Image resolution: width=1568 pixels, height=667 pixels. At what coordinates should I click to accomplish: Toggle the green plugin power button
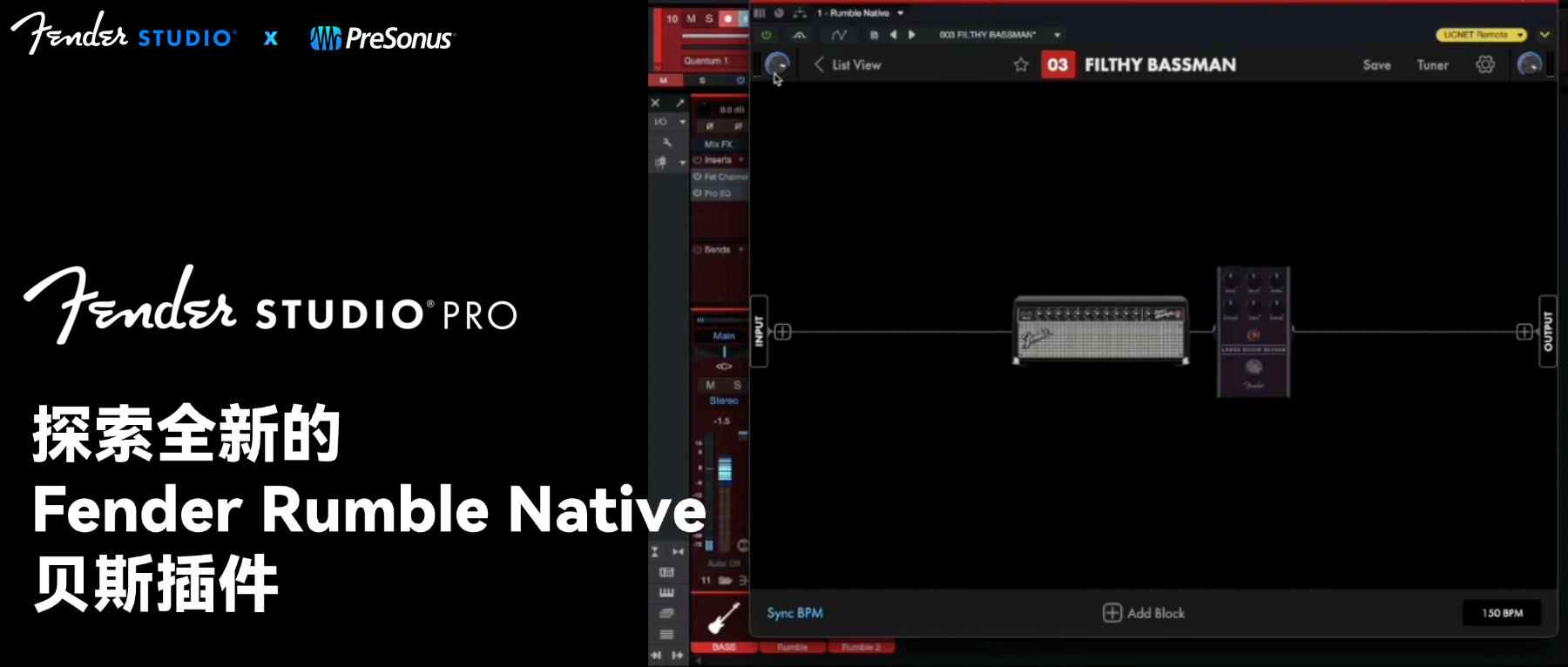(x=767, y=35)
